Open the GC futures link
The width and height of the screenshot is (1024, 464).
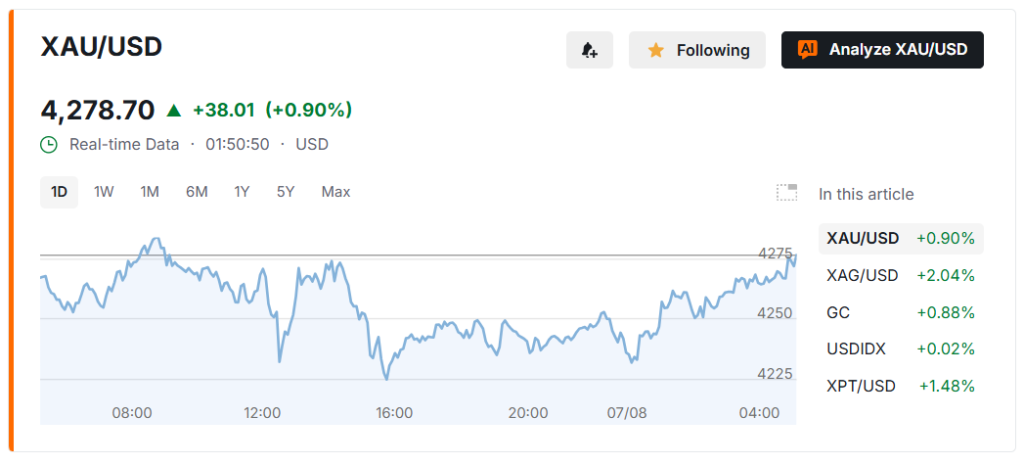pos(901,312)
